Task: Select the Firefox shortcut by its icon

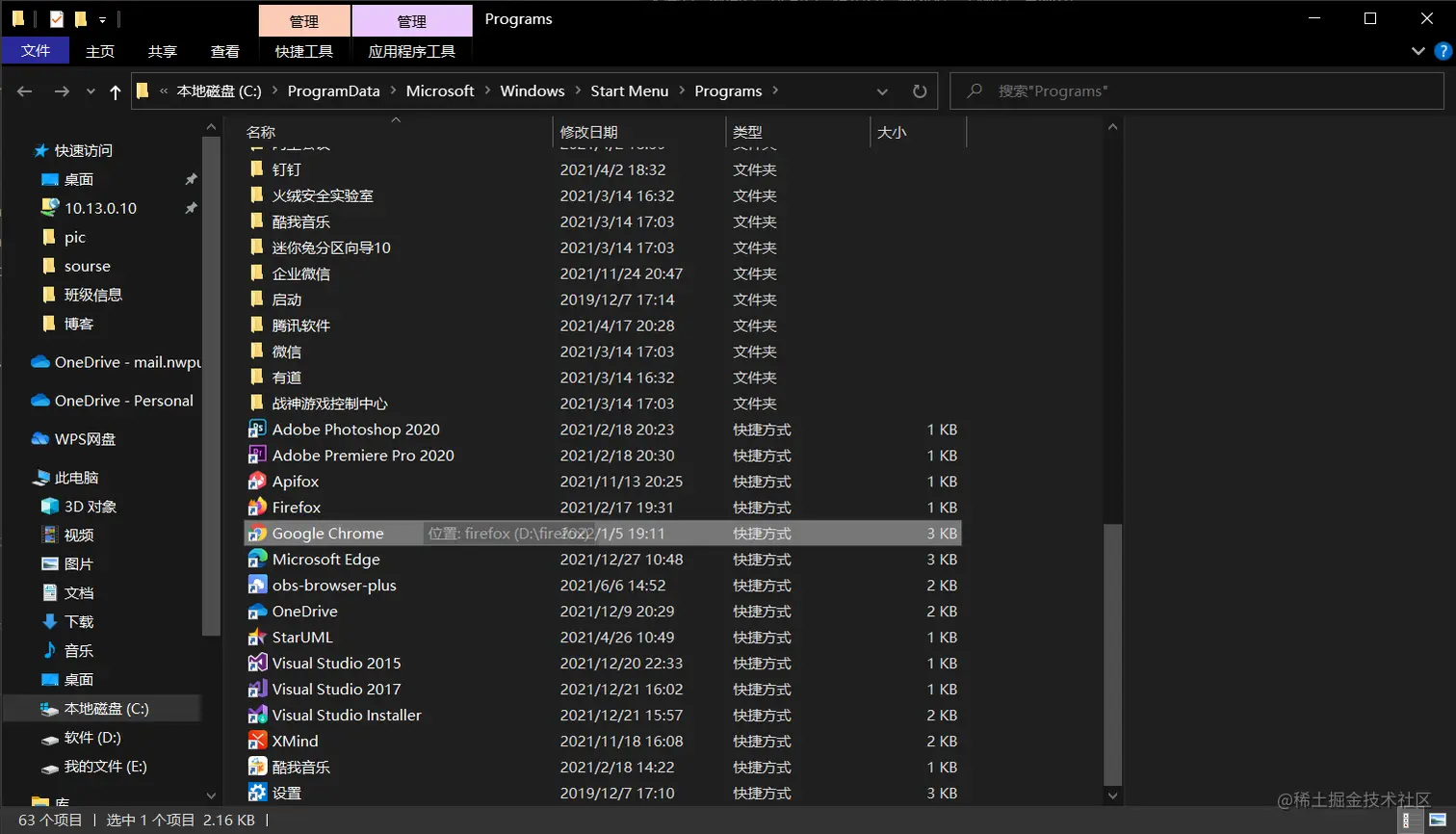Action: [257, 507]
